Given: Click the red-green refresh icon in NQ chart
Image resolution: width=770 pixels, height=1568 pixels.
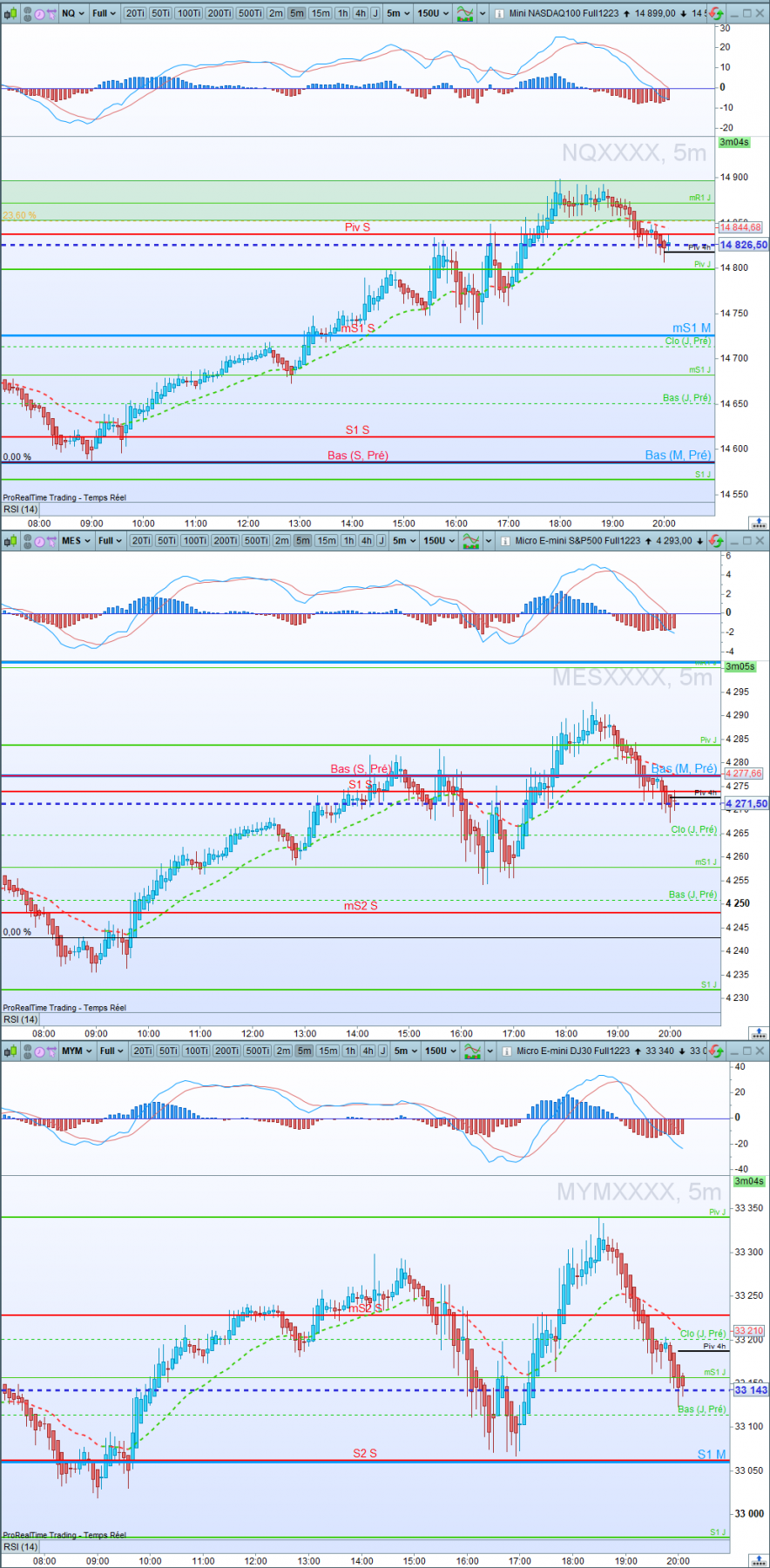Looking at the screenshot, I should [x=716, y=14].
